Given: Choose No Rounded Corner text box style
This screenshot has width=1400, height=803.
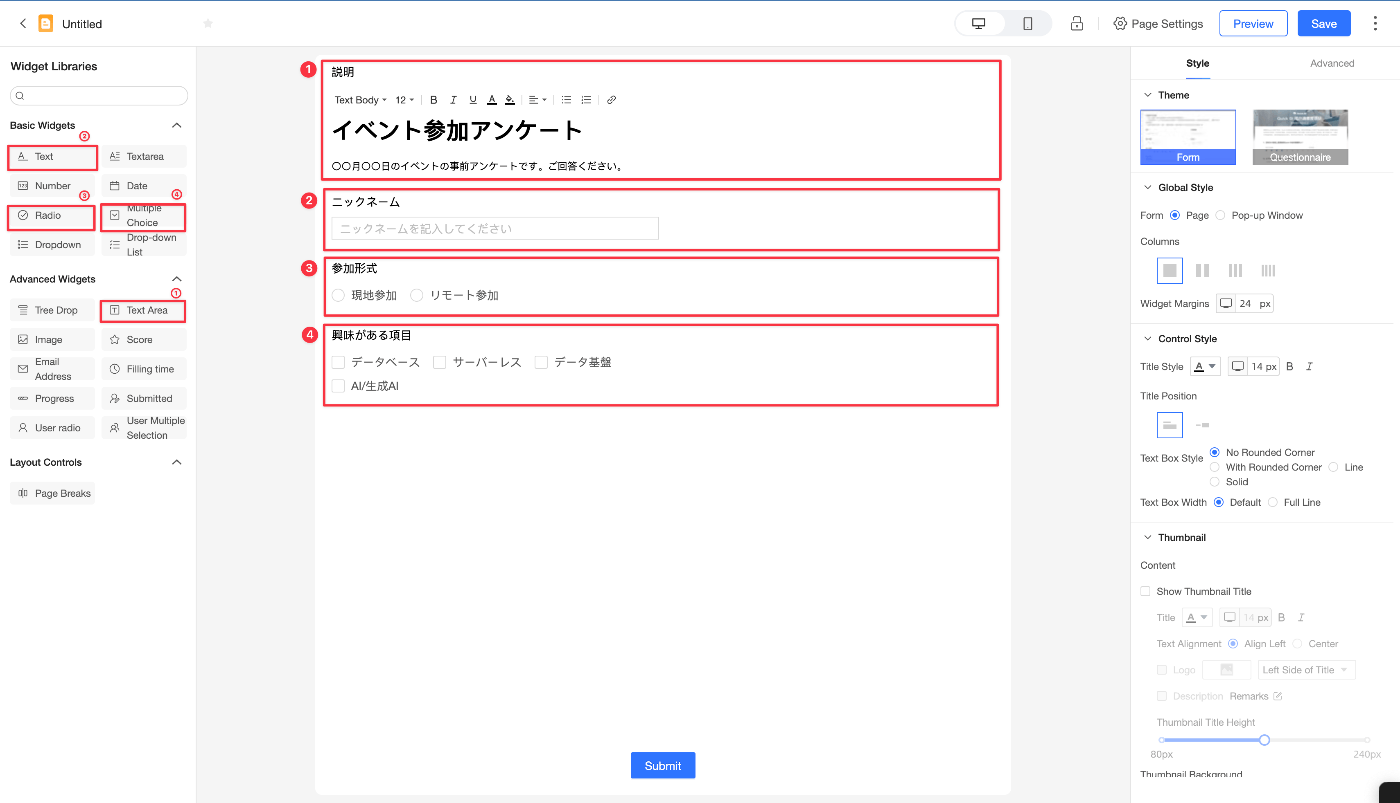Looking at the screenshot, I should tap(1215, 452).
